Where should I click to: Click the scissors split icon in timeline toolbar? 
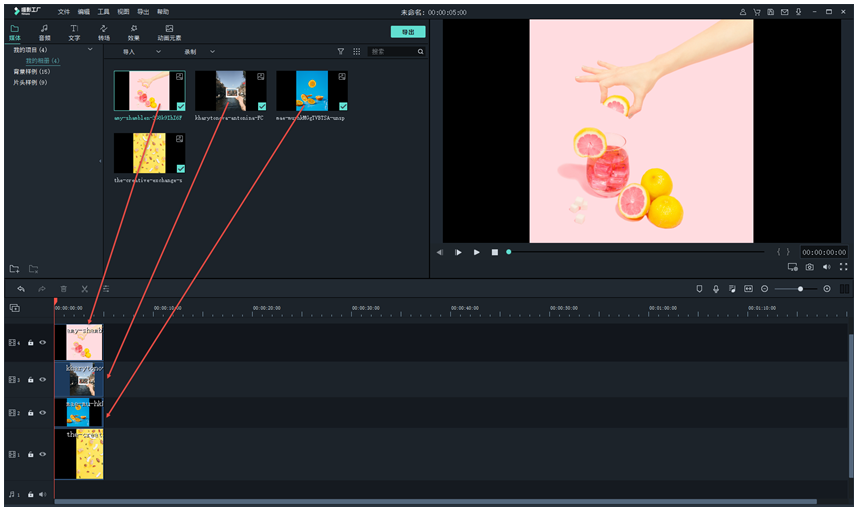85,289
